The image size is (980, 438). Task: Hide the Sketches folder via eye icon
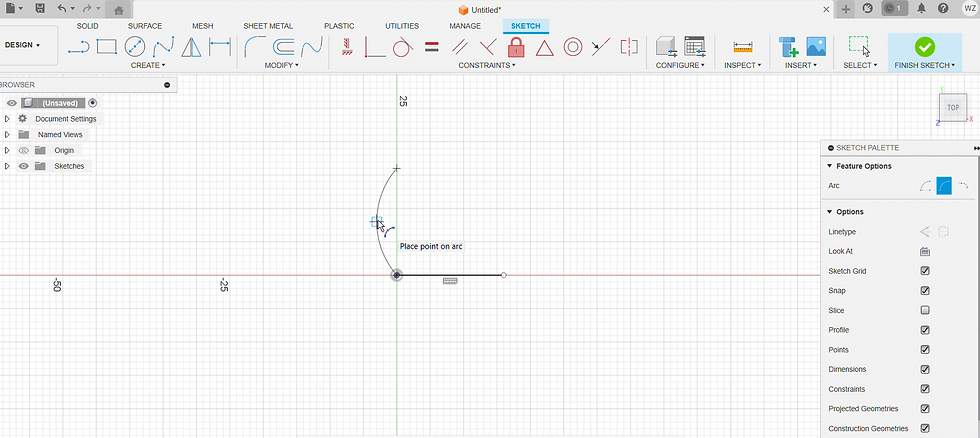point(24,166)
